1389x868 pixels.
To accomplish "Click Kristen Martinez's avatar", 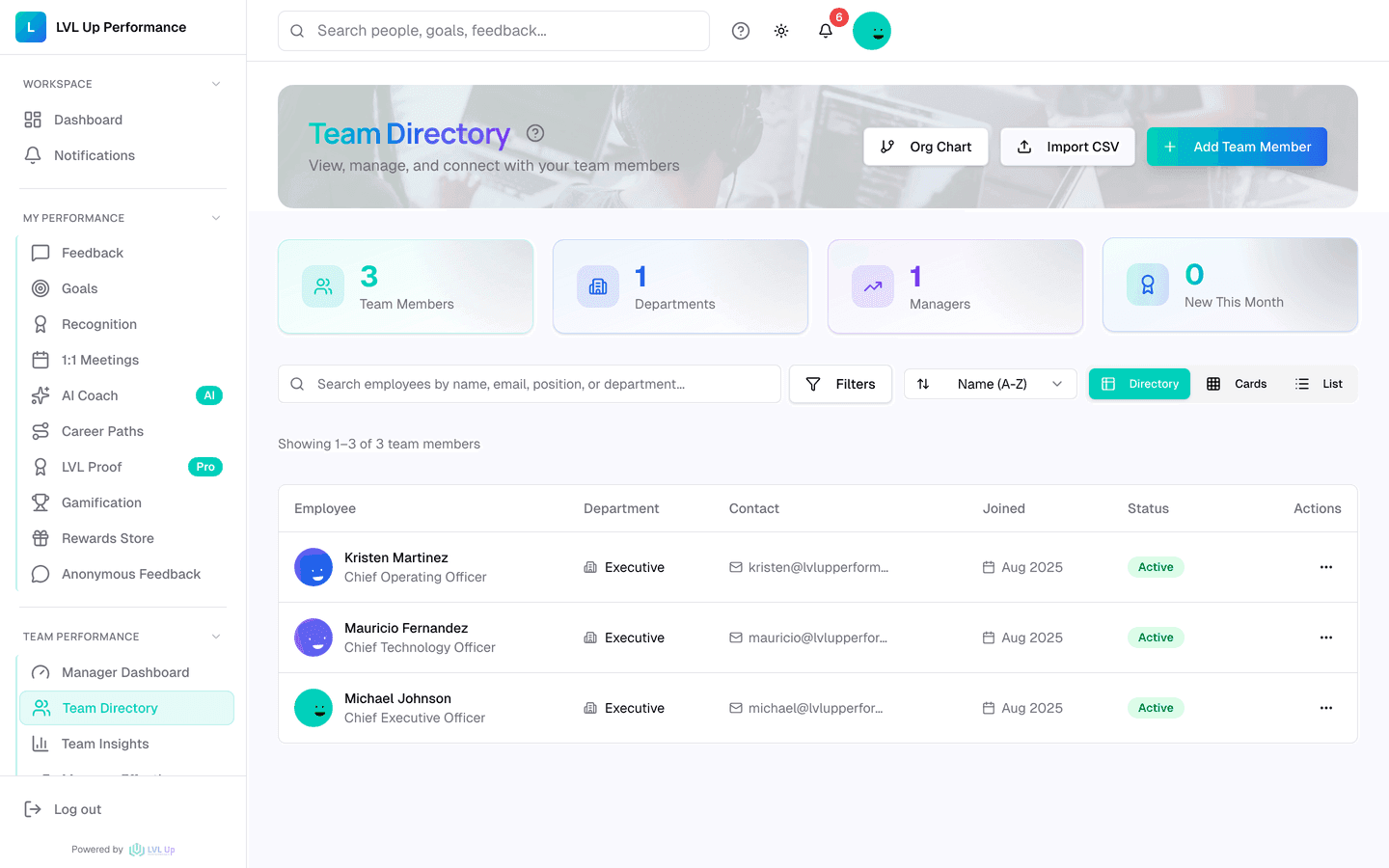I will pos(313,567).
